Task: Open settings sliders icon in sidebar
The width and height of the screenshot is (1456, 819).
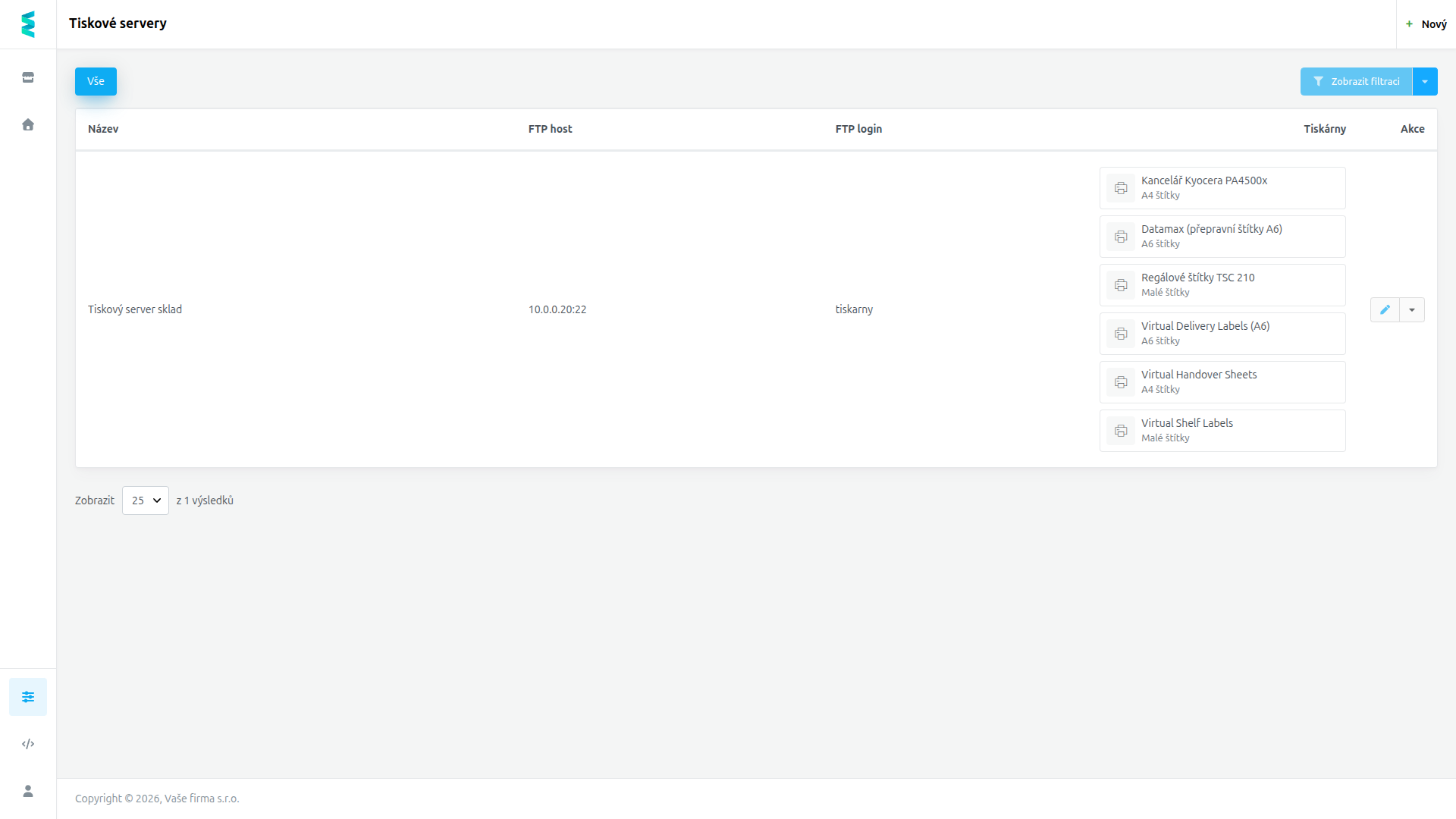Action: pos(28,697)
